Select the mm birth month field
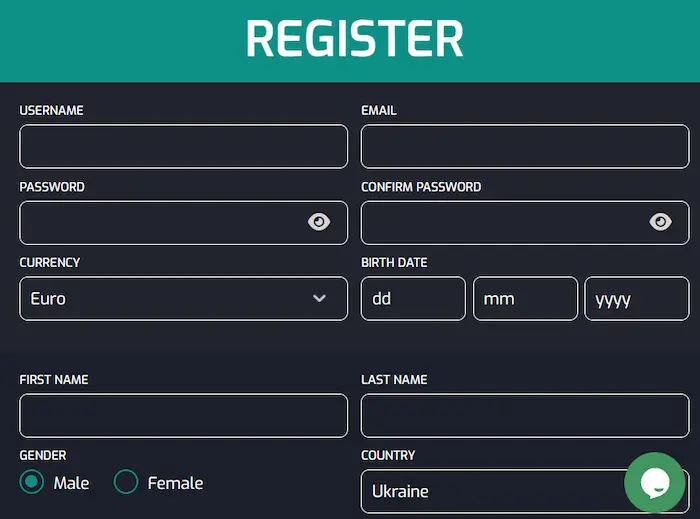The height and width of the screenshot is (519, 700). (x=525, y=299)
